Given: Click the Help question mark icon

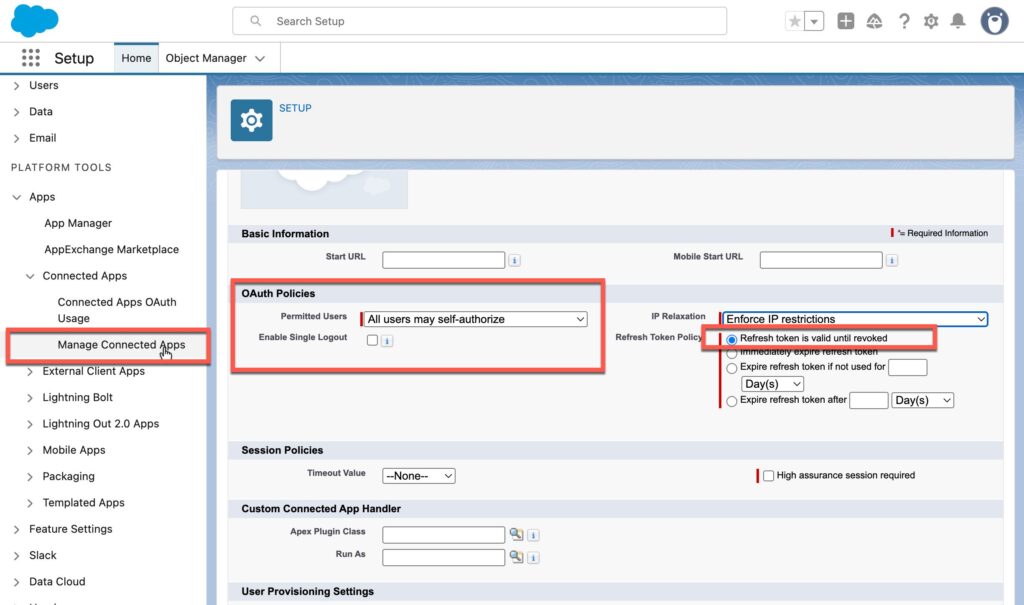Looking at the screenshot, I should 904,21.
